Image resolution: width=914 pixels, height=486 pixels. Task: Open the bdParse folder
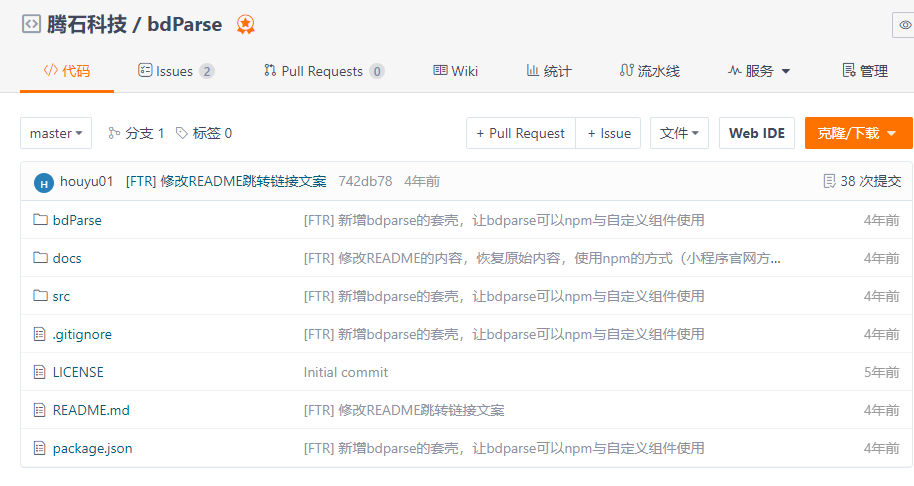coord(77,220)
